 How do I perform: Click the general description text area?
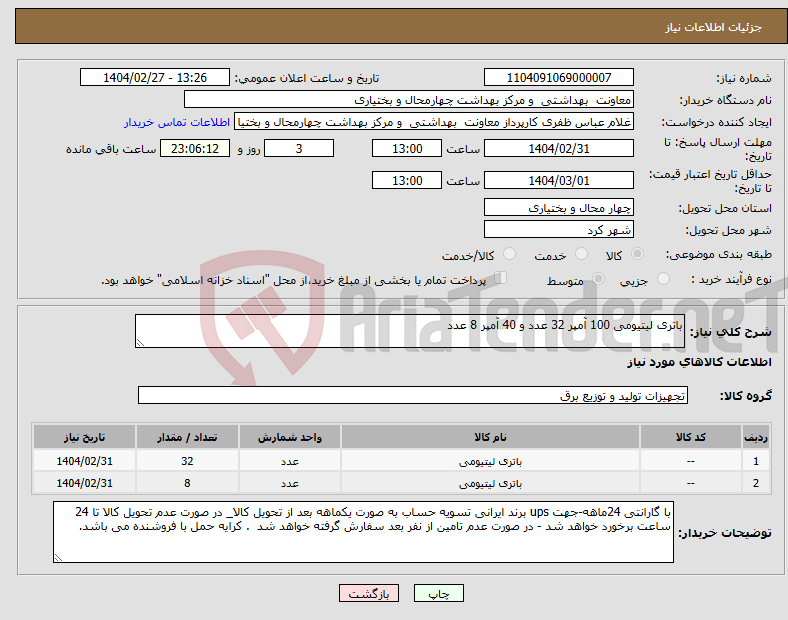(410, 331)
